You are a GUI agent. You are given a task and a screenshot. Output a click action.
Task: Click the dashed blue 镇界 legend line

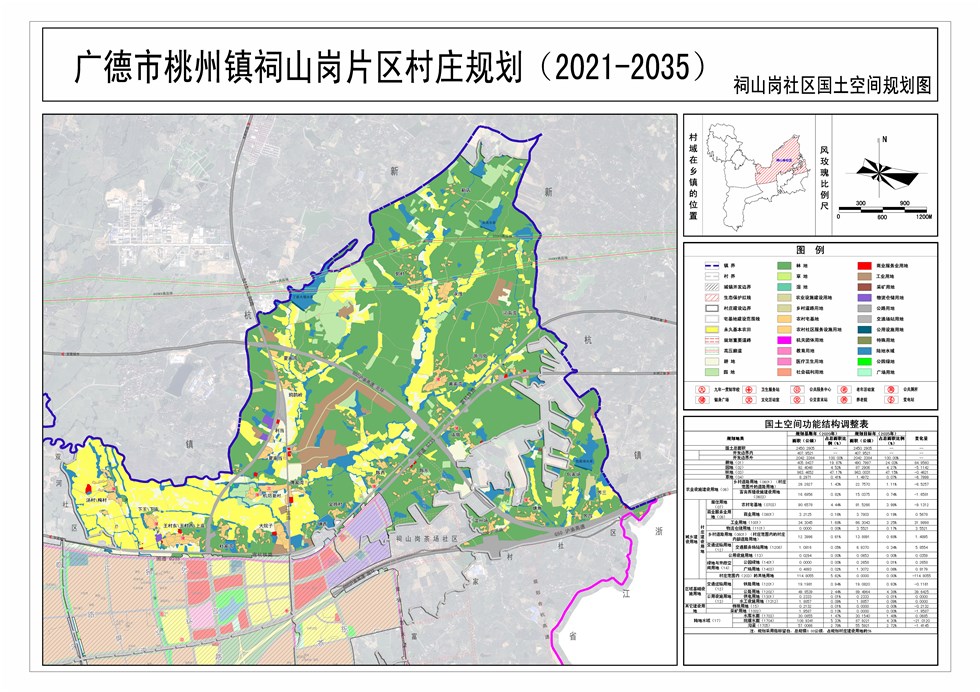pyautogui.click(x=712, y=266)
